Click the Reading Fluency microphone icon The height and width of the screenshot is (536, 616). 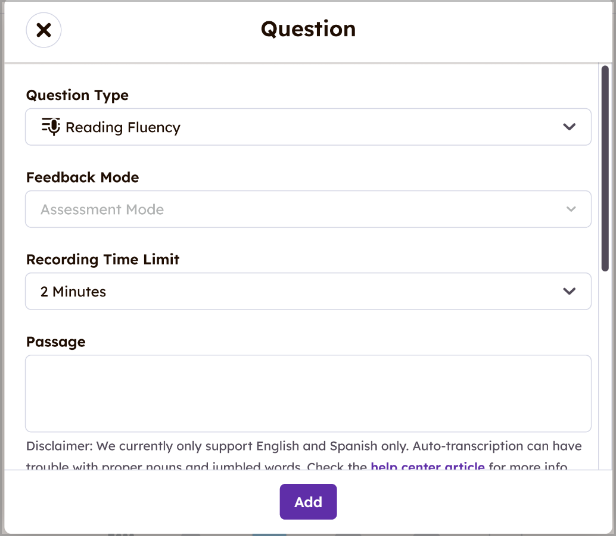pos(50,127)
